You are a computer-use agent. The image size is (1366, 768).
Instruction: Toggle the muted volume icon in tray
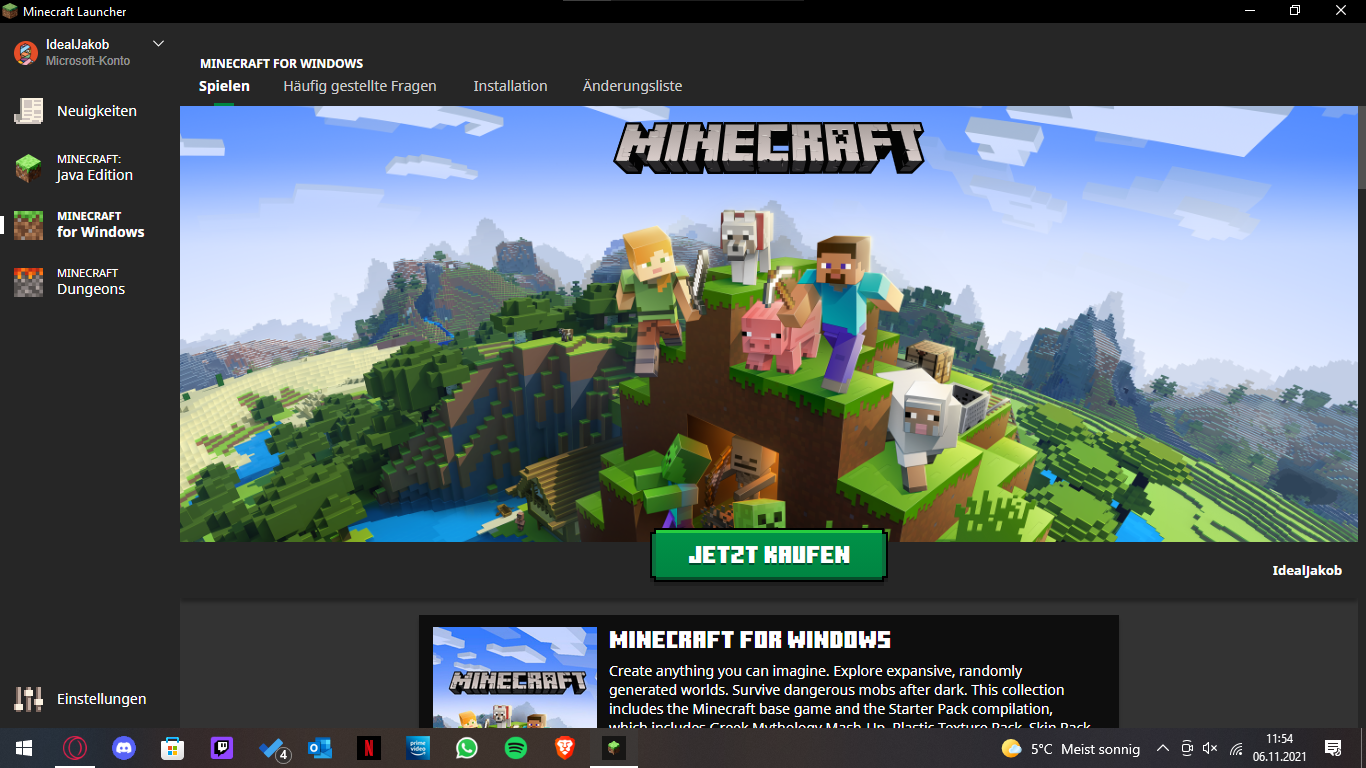[1210, 748]
